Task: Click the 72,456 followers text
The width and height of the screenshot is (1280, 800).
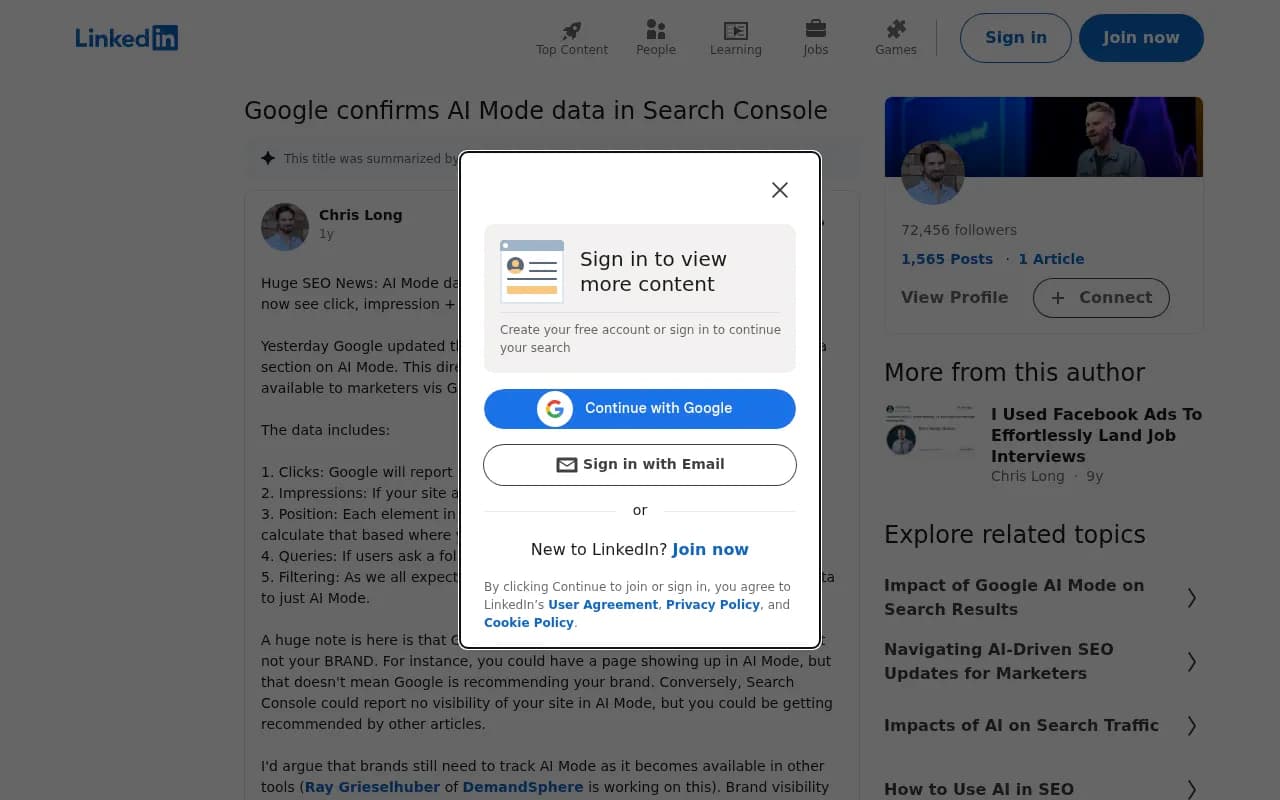Action: [x=959, y=230]
